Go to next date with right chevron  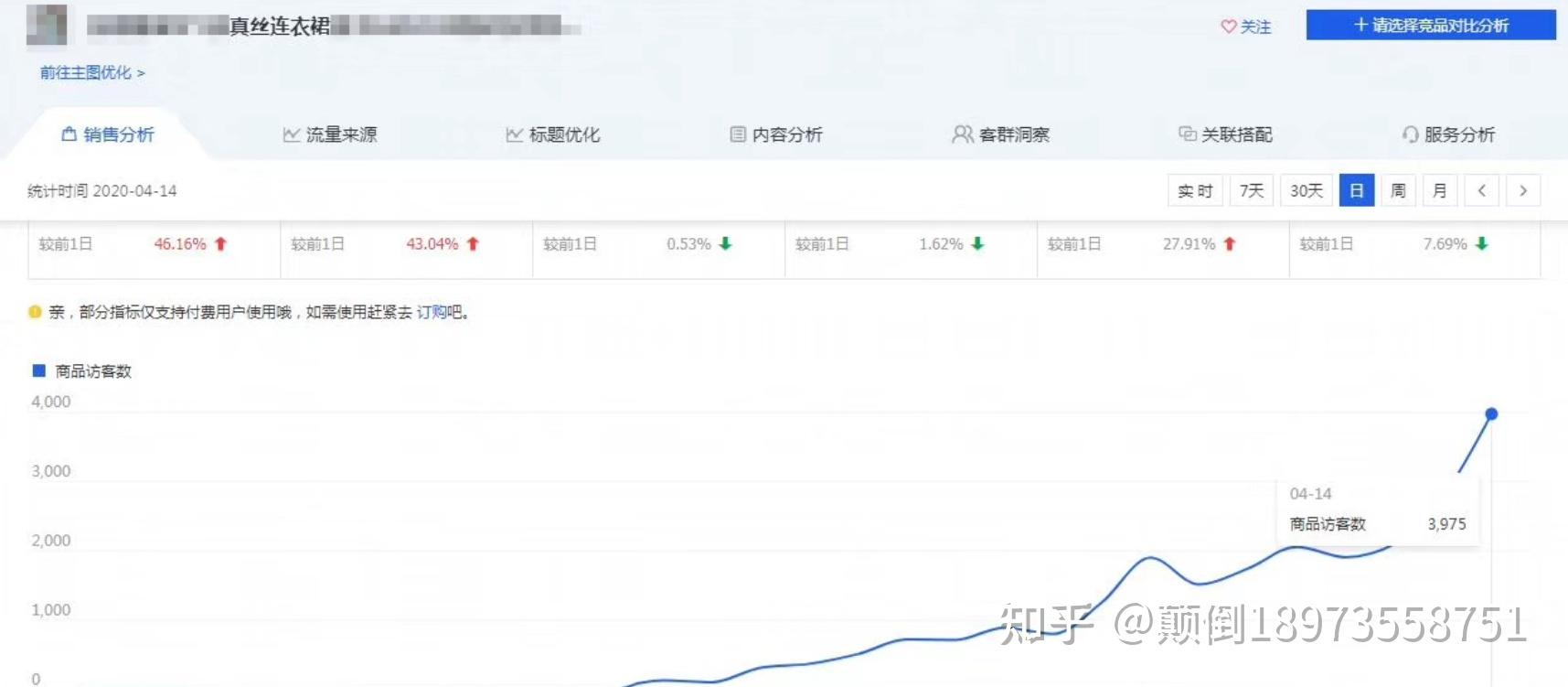(x=1522, y=190)
